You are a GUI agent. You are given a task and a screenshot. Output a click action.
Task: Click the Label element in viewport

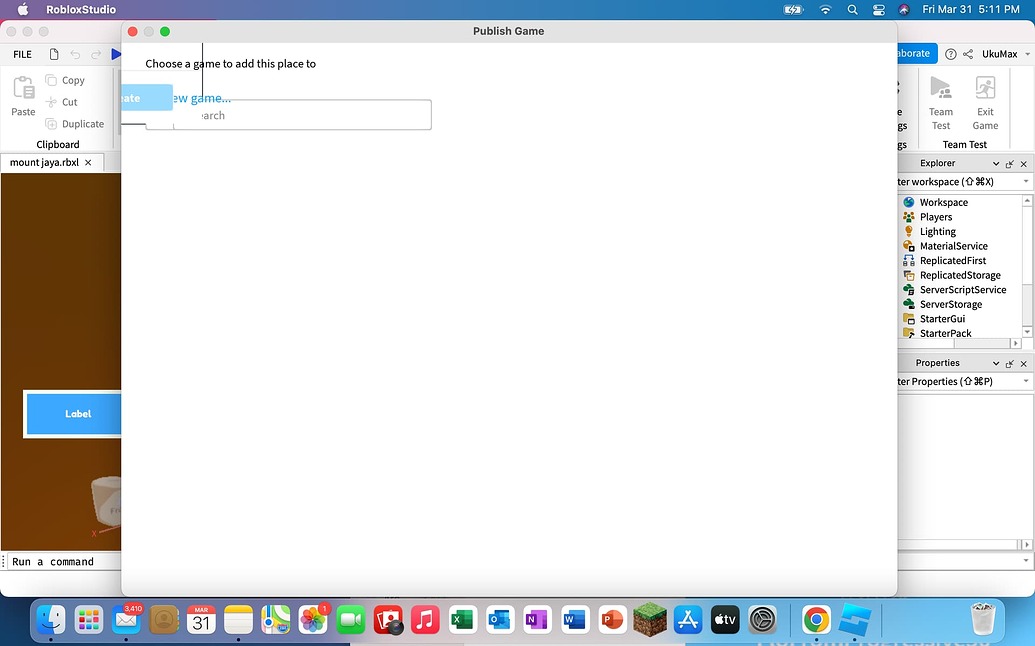tap(74, 414)
